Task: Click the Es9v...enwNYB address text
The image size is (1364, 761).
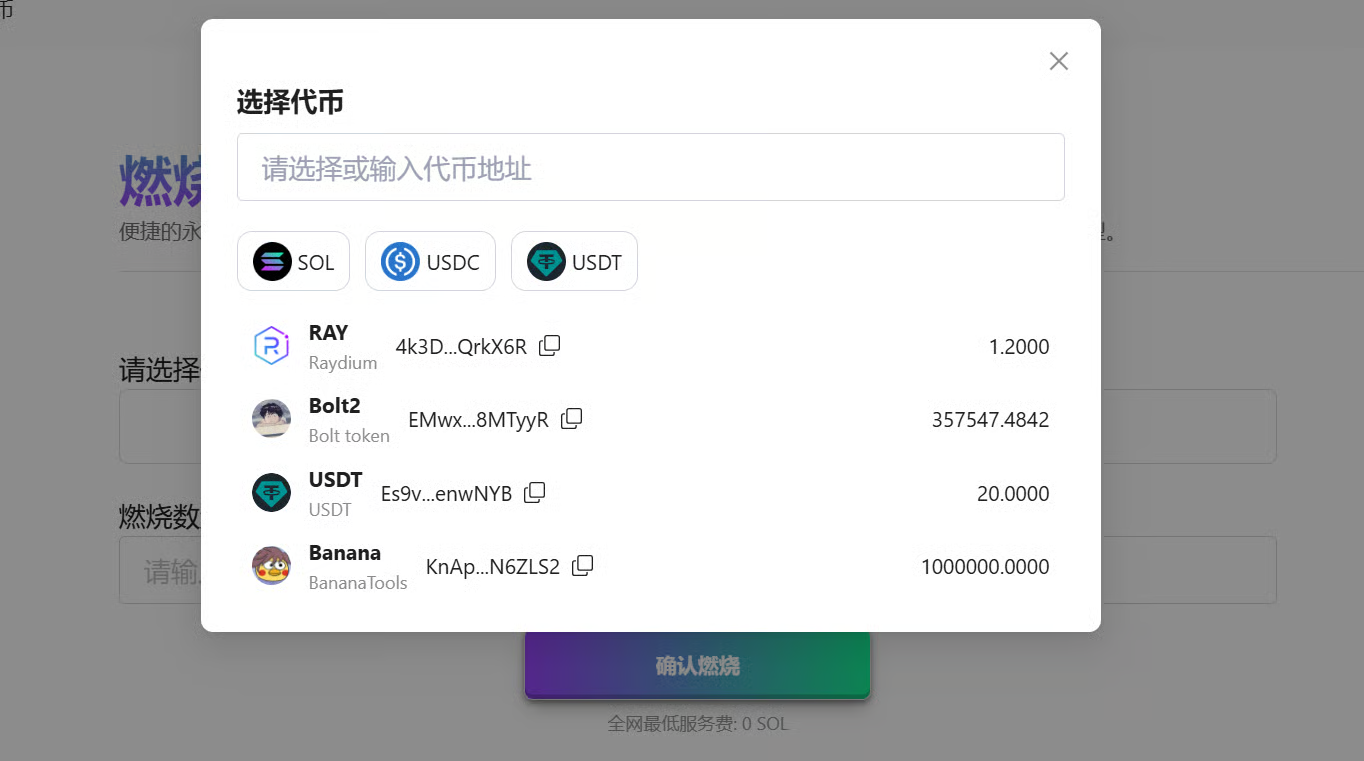Action: click(x=446, y=494)
